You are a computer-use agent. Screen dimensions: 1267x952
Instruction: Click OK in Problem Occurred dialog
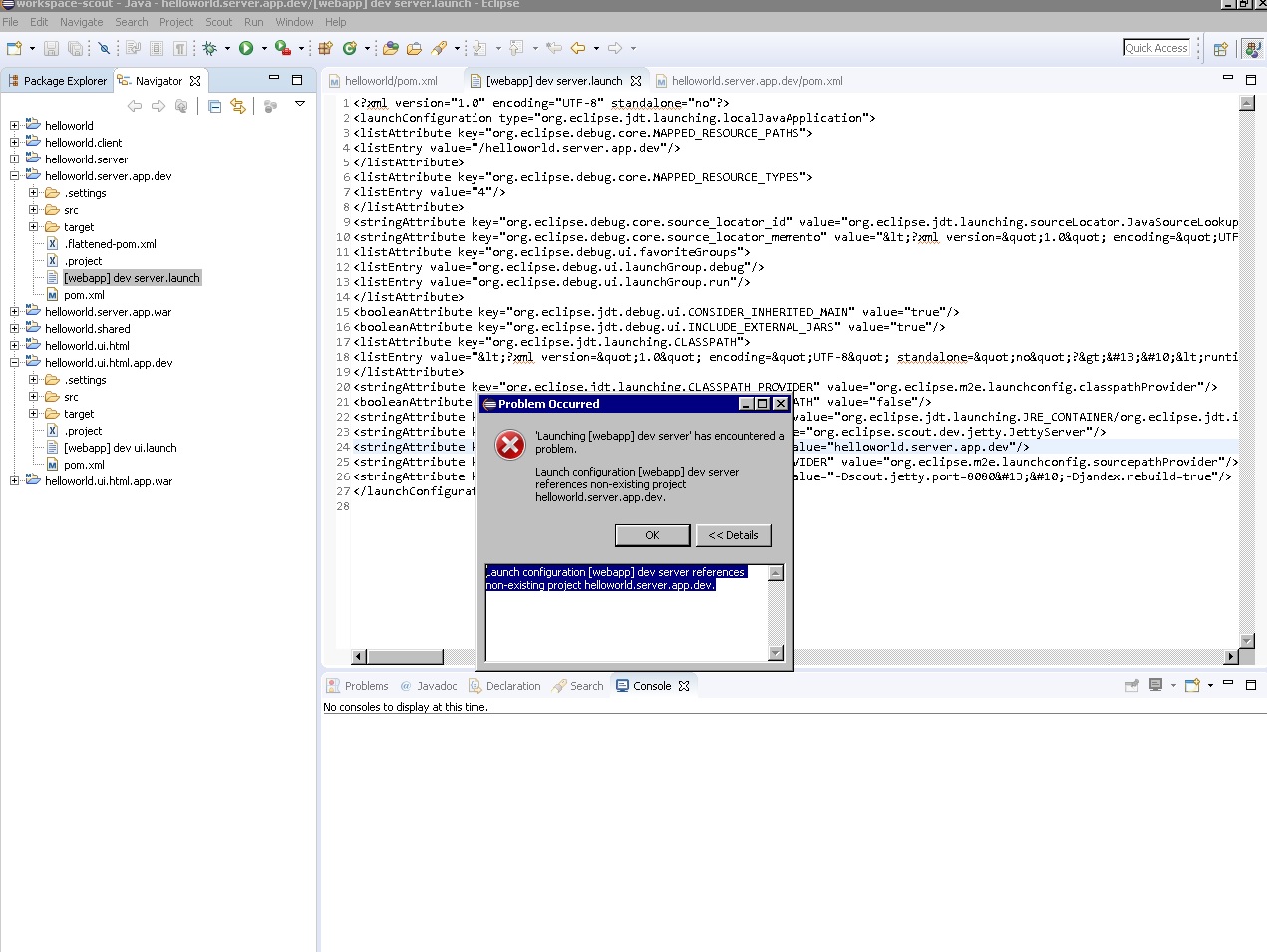point(652,535)
